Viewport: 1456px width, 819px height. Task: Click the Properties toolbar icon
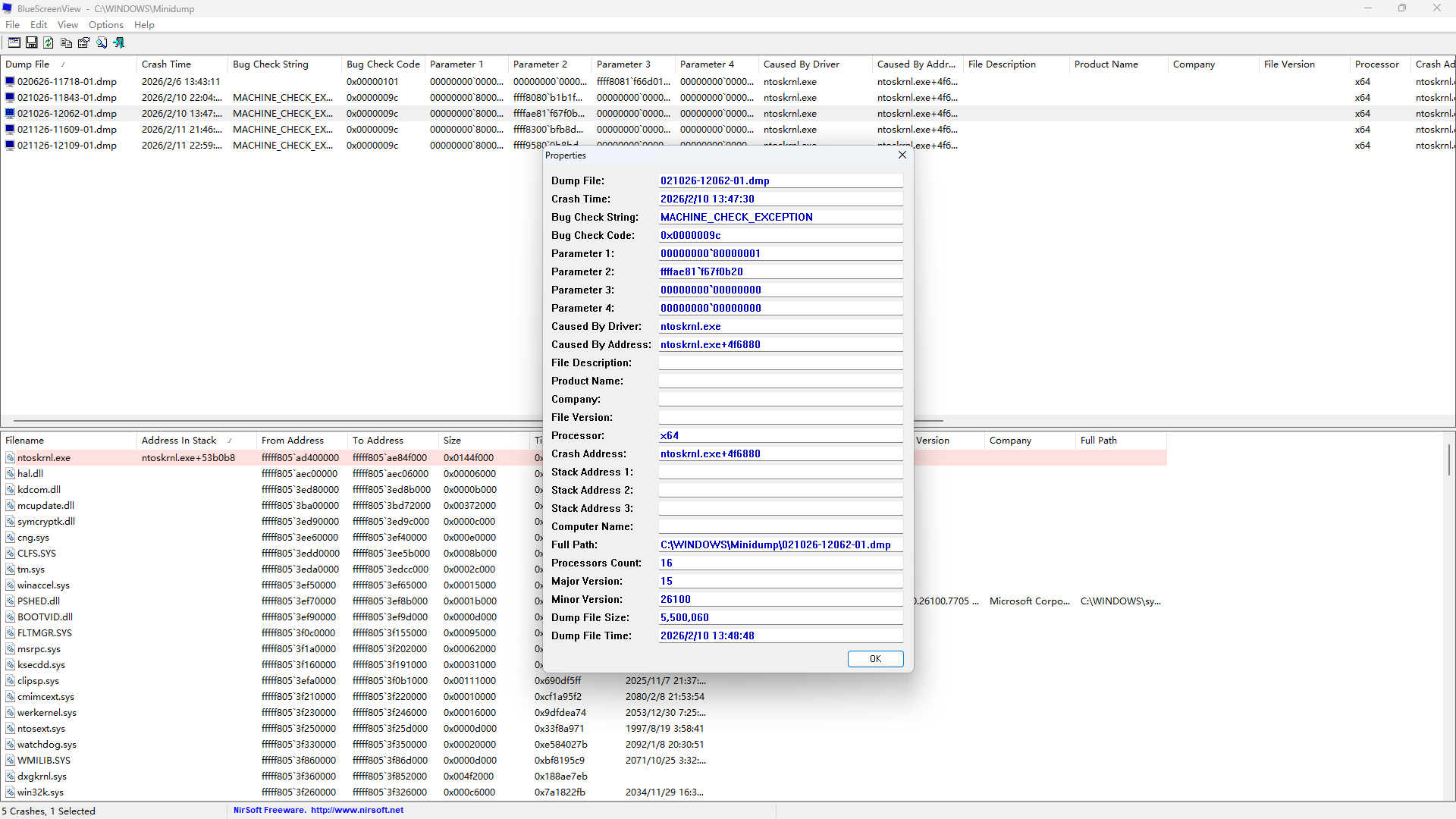(x=83, y=42)
